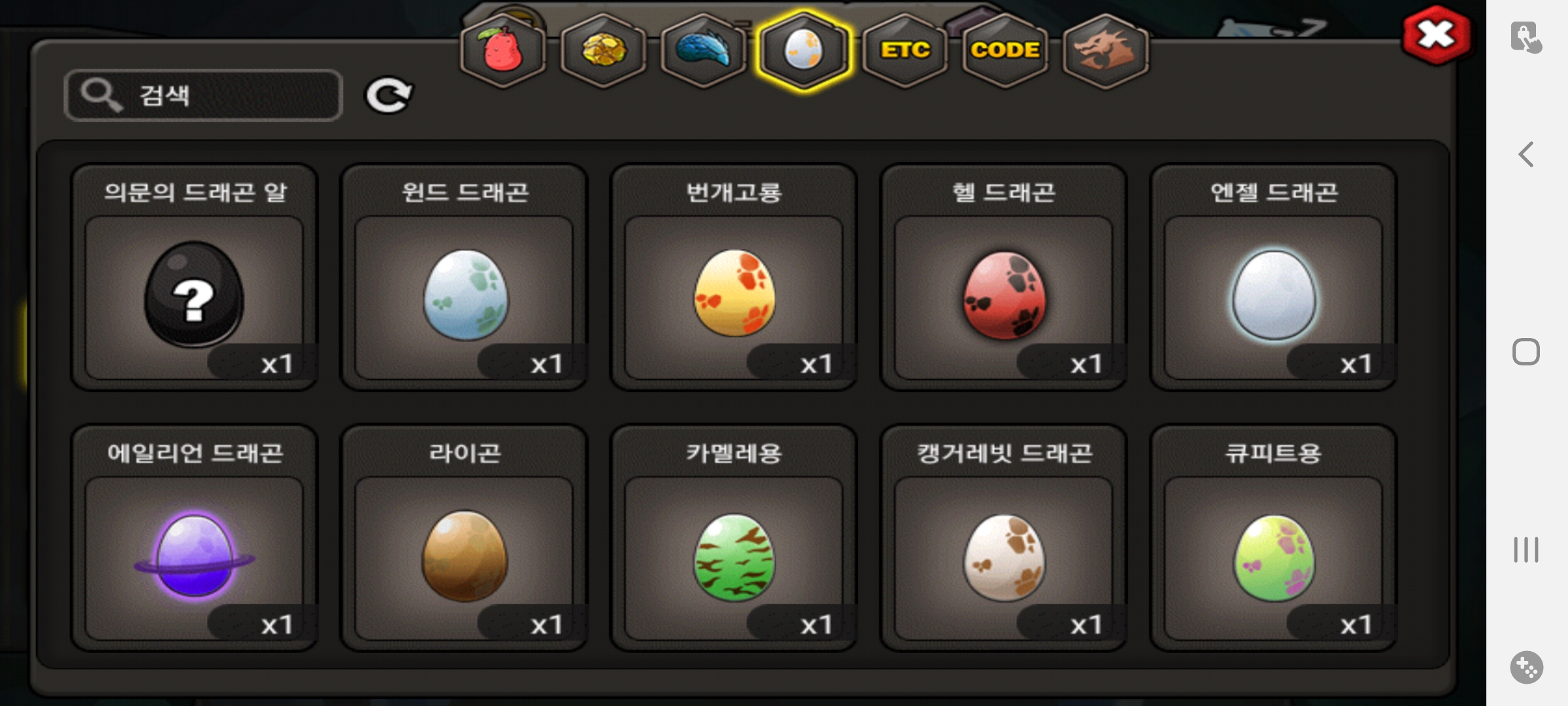Tap the Android back arrow

click(1526, 155)
